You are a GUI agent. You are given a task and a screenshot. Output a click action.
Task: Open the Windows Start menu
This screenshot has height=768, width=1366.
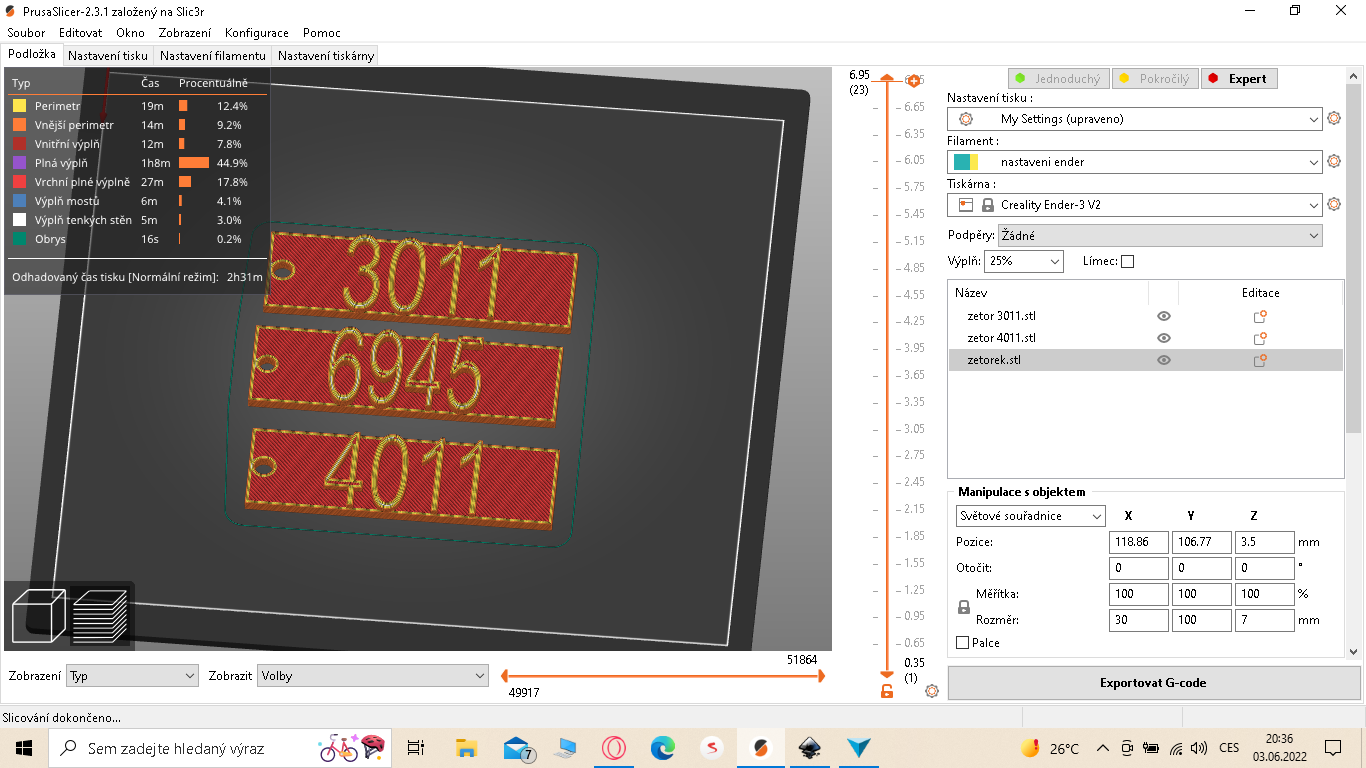[23, 747]
